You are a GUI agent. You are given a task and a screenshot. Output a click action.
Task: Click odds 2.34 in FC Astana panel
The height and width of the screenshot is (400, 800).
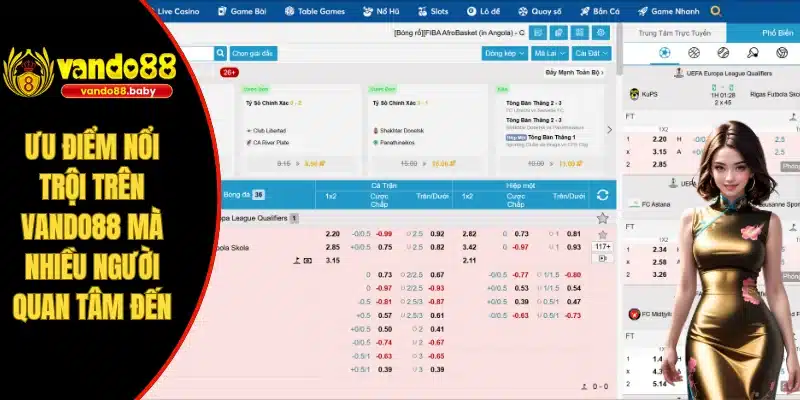[660, 249]
